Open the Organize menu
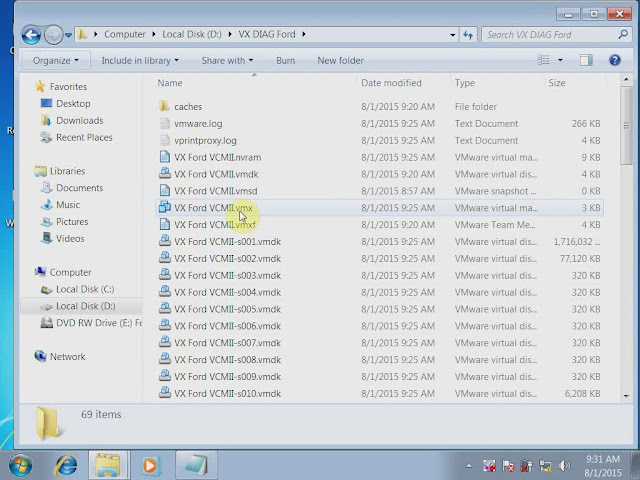 (56, 60)
